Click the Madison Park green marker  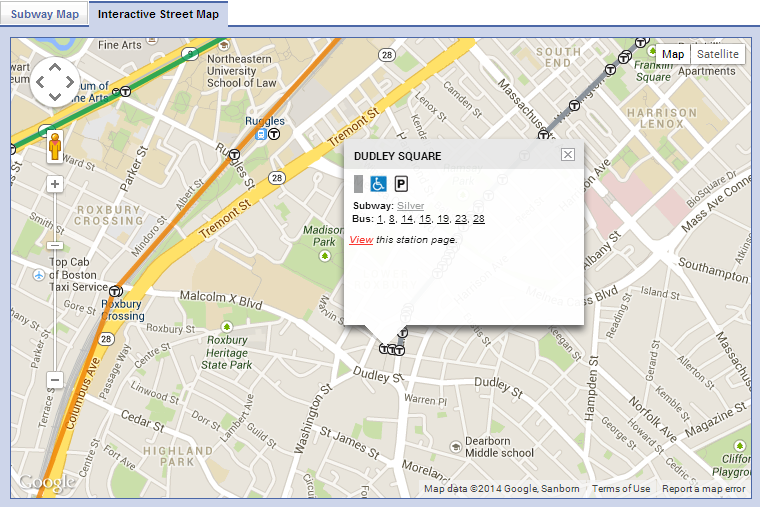(x=325, y=255)
